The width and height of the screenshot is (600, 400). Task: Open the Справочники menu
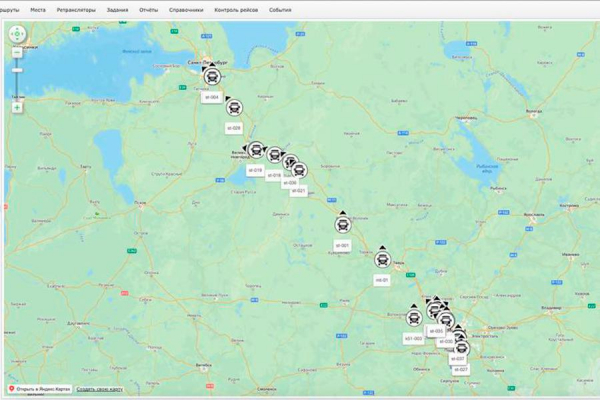[186, 8]
